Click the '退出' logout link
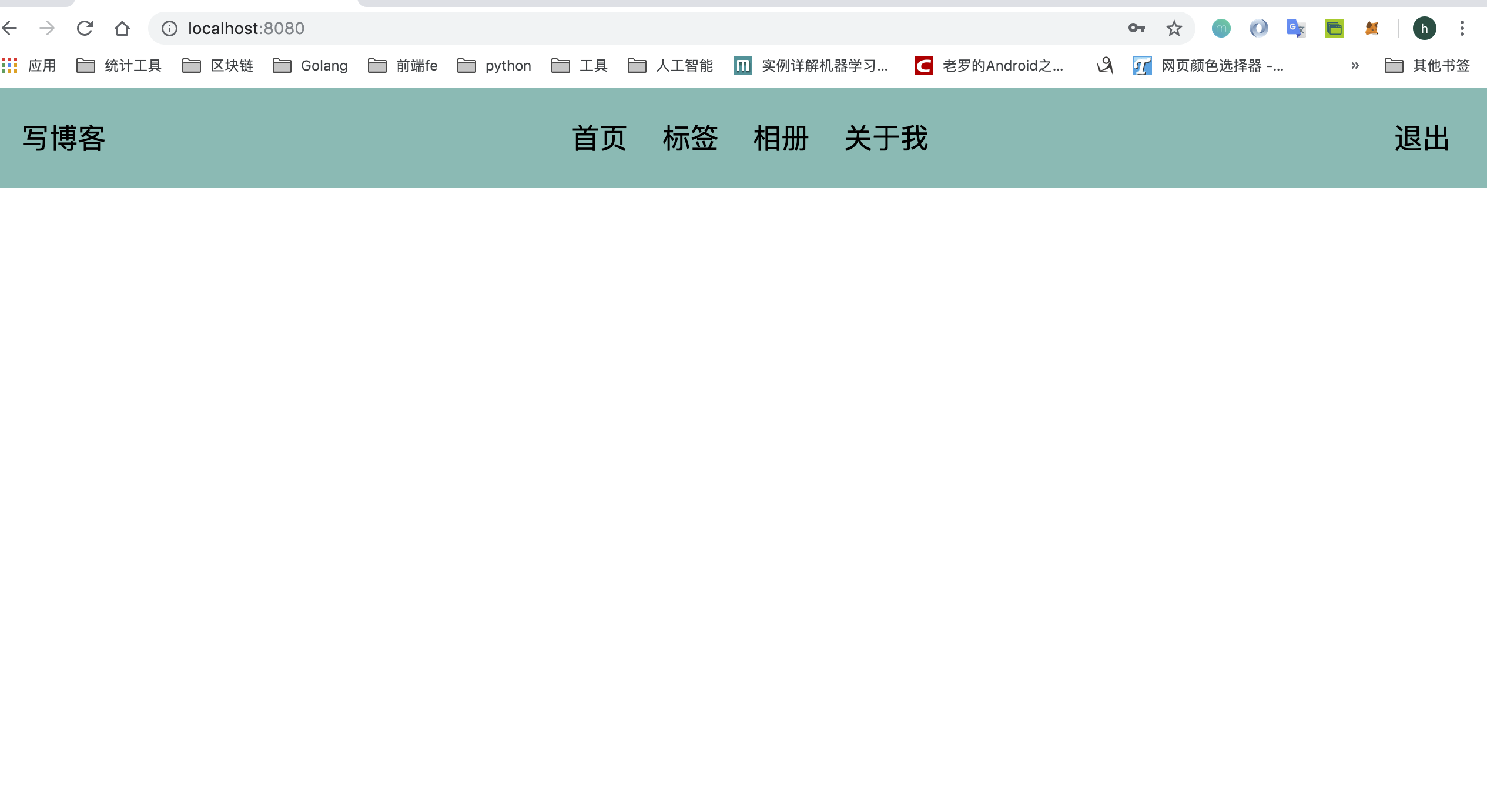The height and width of the screenshot is (812, 1487). (1421, 139)
